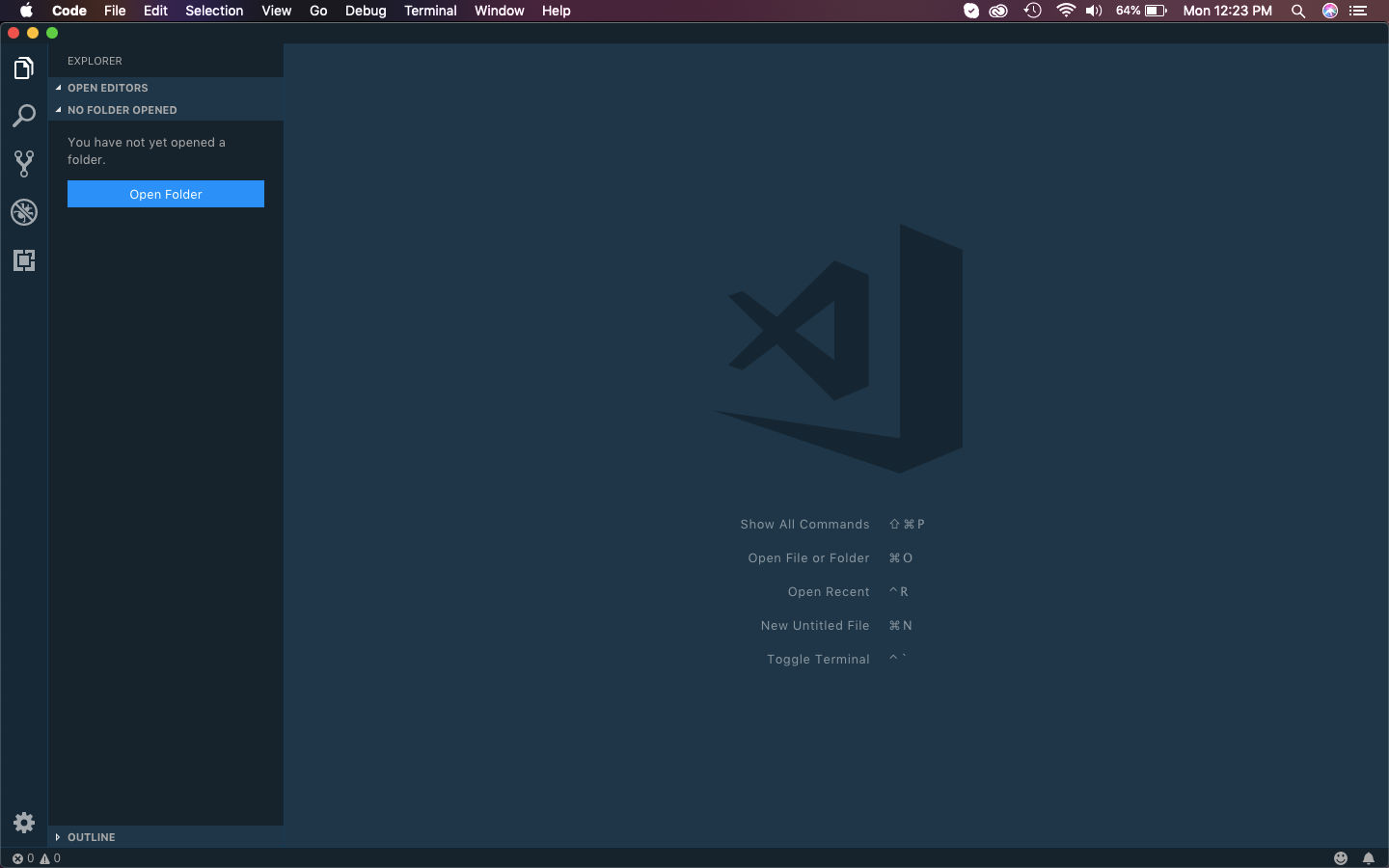
Task: Show warnings count in status bar
Action: click(x=50, y=858)
